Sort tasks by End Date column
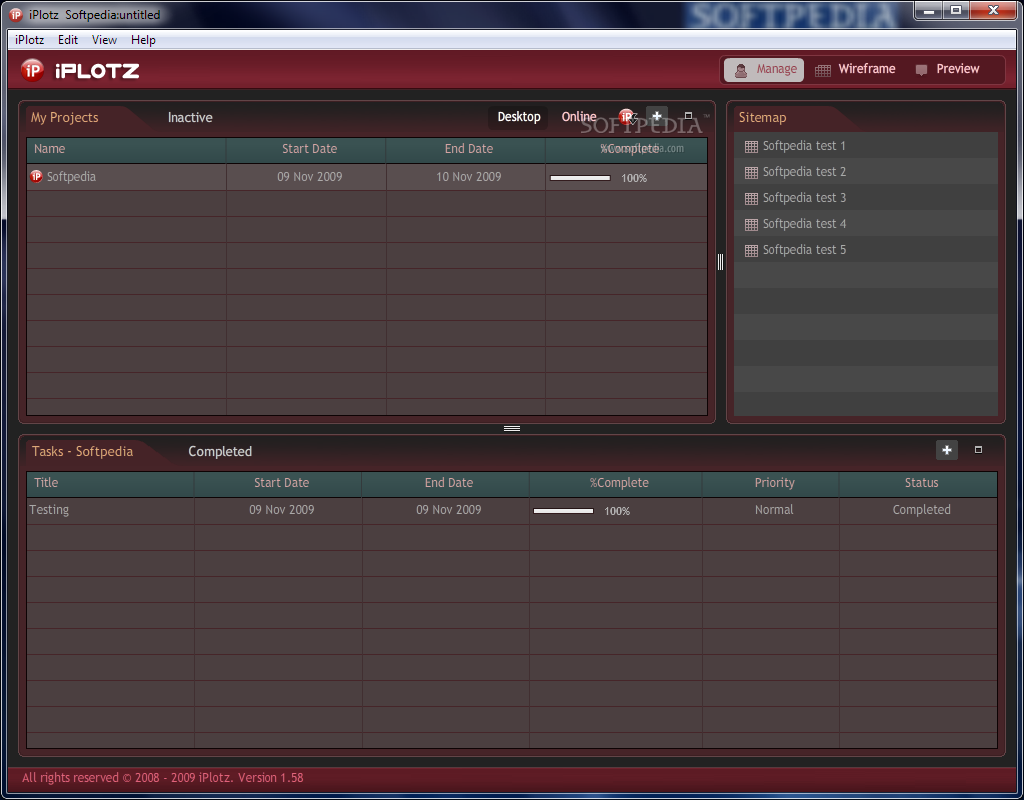1024x800 pixels. click(x=445, y=483)
